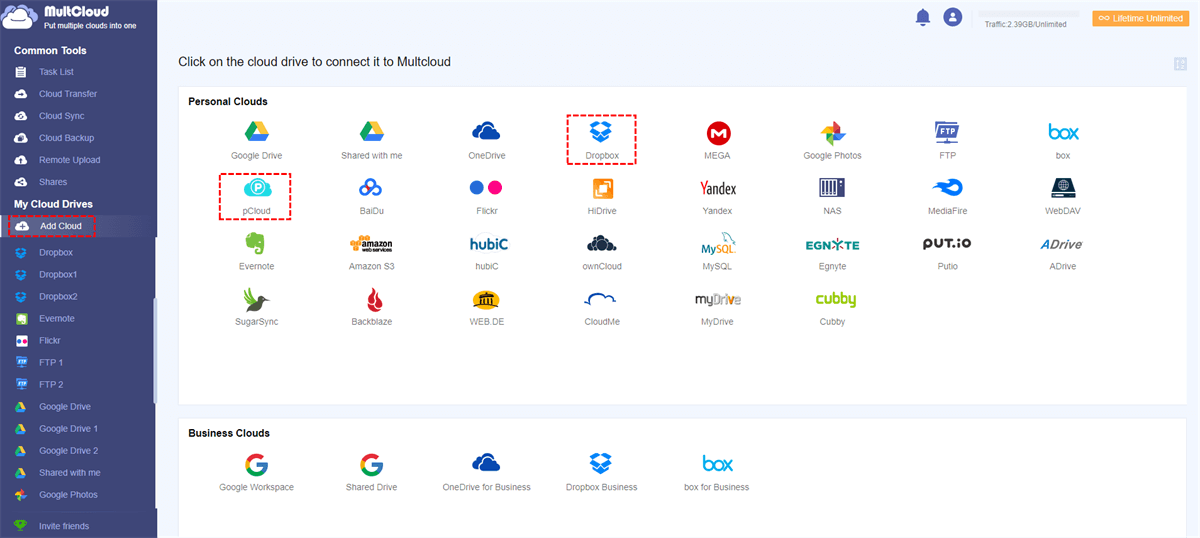Add Backblaze storage

point(371,307)
